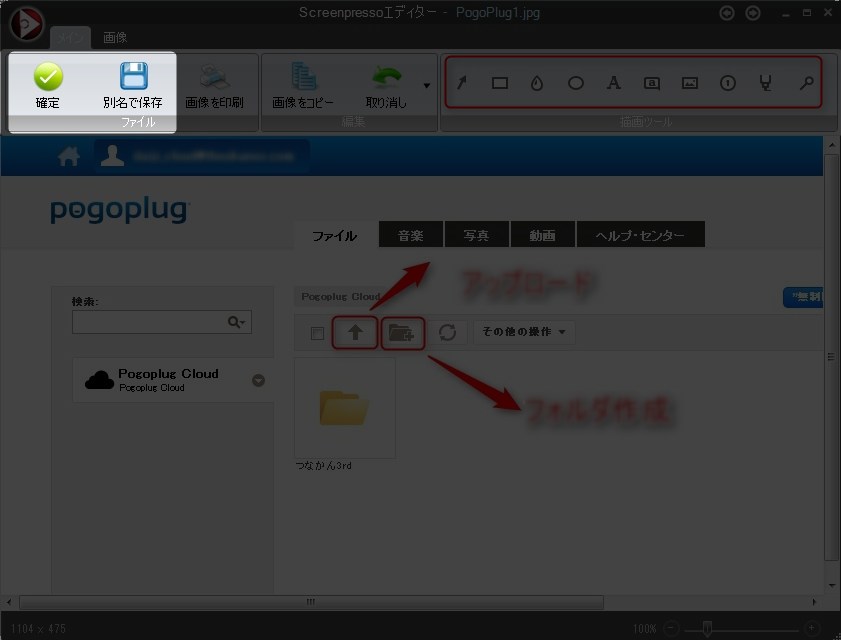Screen dimensions: 841x640
Task: Open the ヘルプ・センター tab
Action: (640, 234)
